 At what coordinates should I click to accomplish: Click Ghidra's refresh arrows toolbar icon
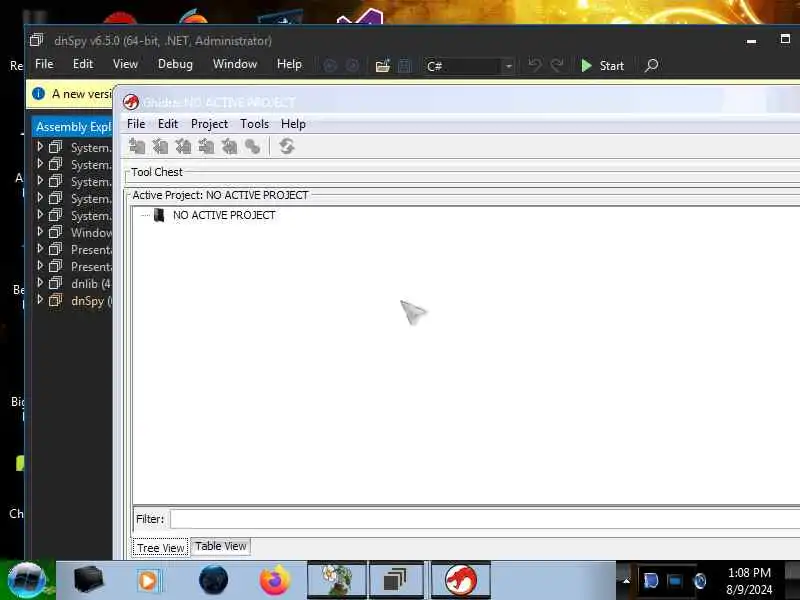287,146
